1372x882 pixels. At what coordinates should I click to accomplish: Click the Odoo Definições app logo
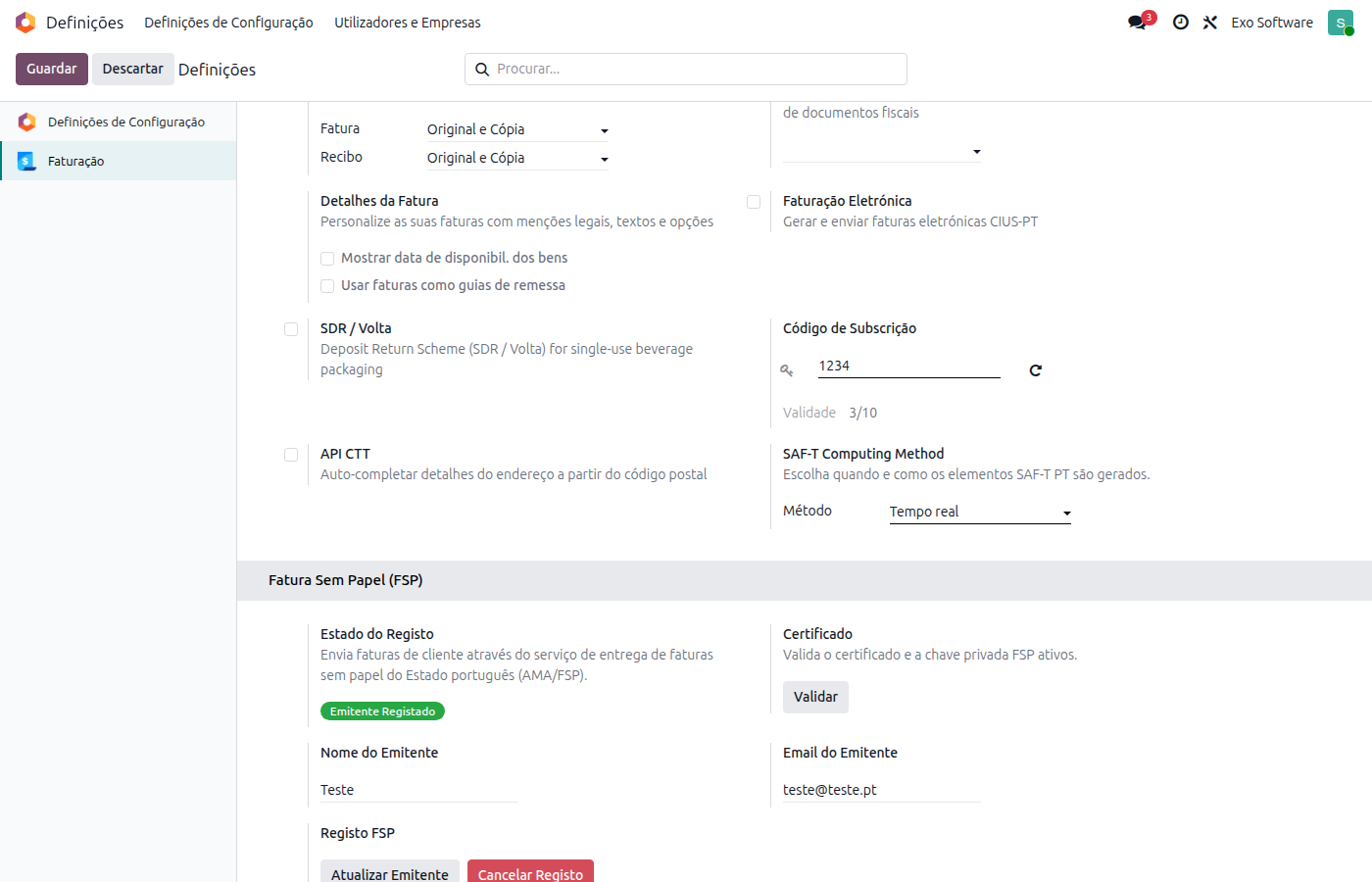(25, 23)
